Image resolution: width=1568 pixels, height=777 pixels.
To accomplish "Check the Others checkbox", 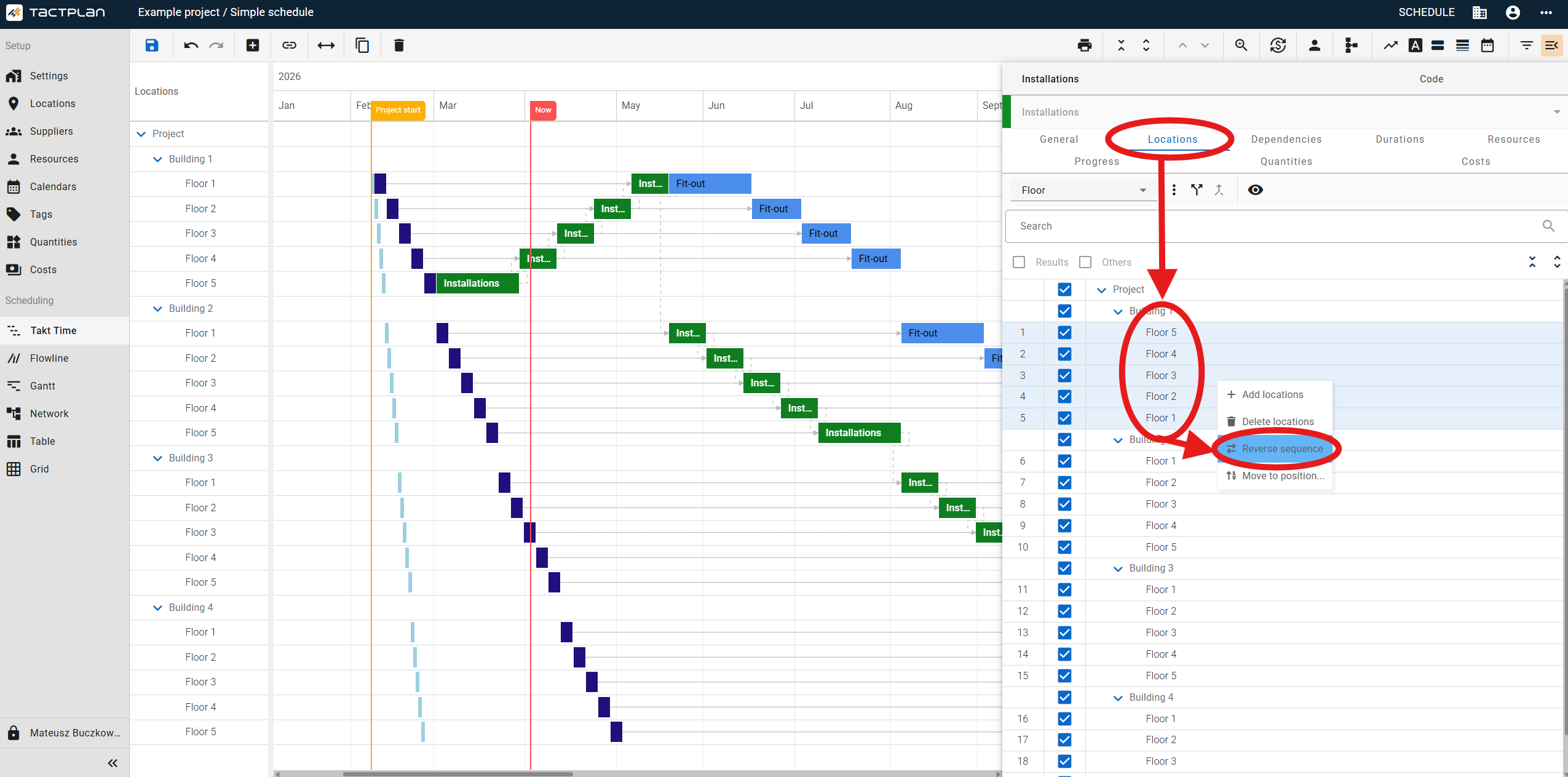I will (x=1085, y=262).
